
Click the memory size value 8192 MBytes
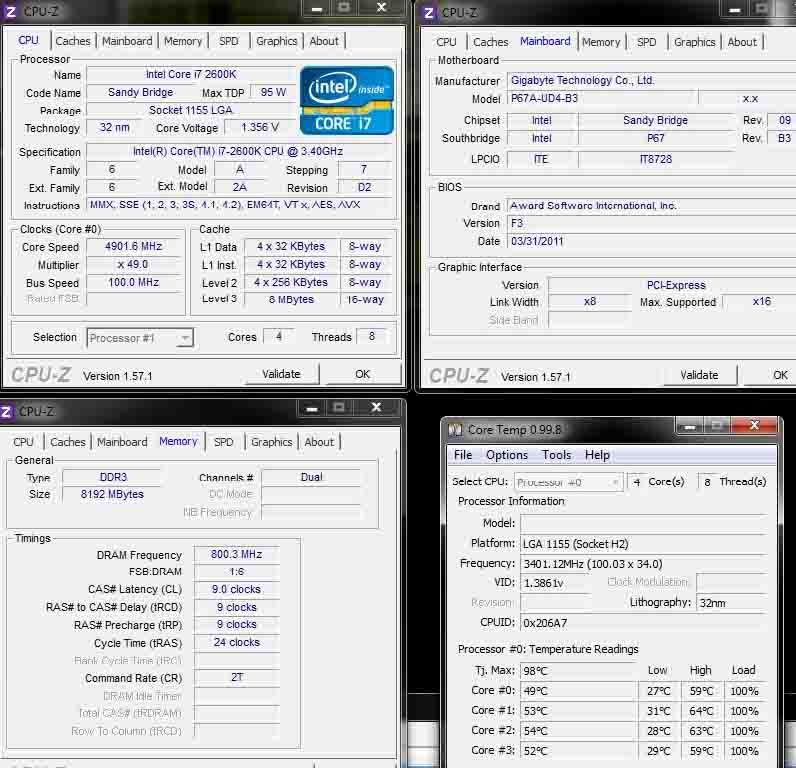(112, 494)
